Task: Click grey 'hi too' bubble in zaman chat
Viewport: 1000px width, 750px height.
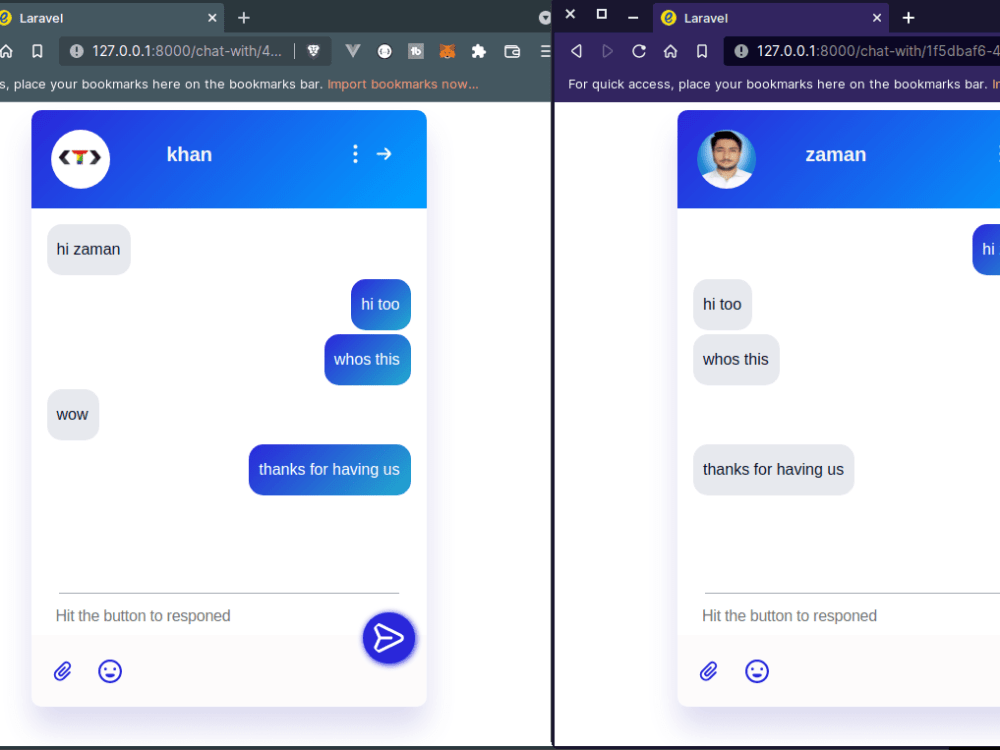Action: pos(723,304)
